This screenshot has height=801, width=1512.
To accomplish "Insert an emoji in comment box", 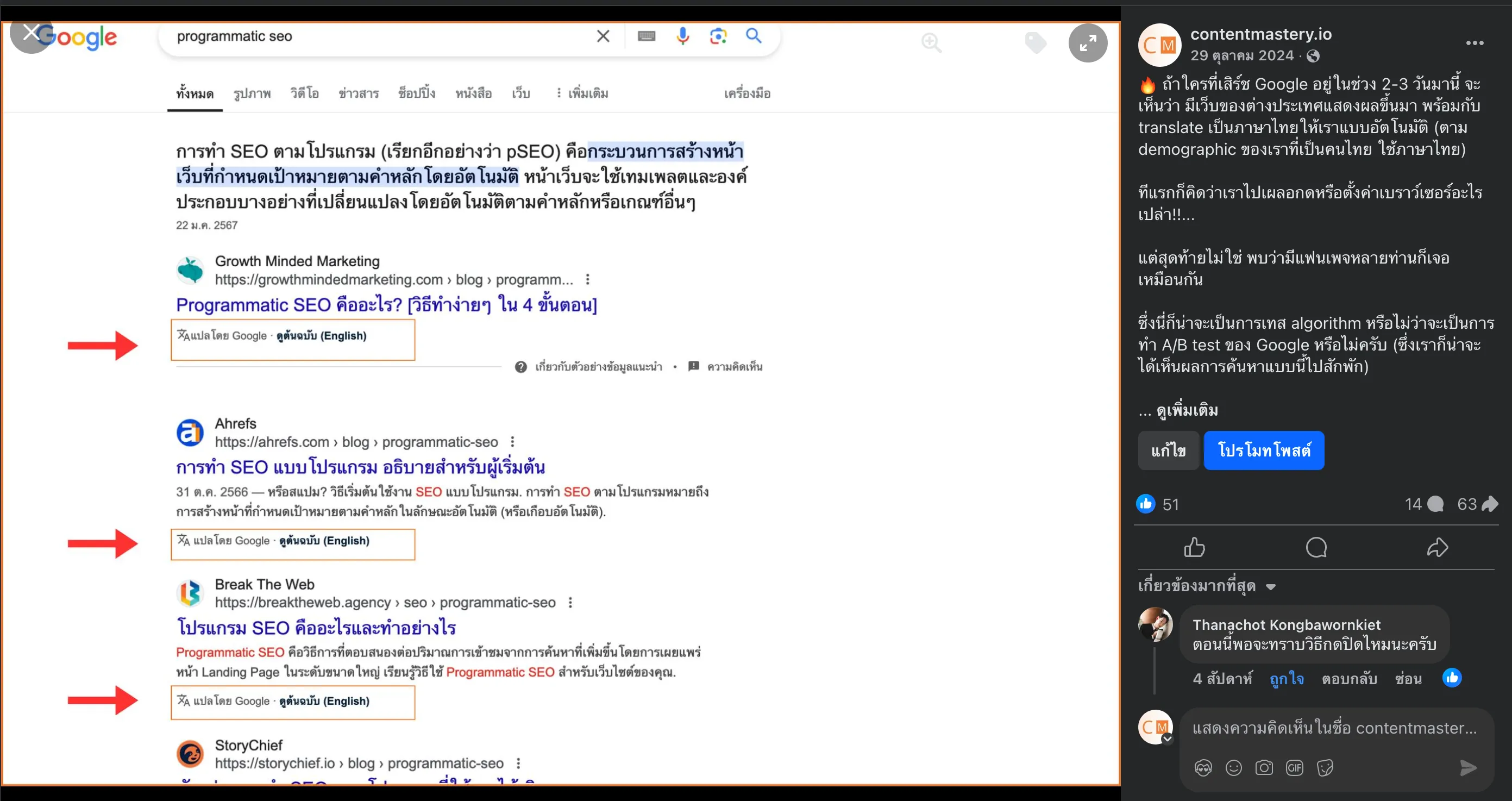I will pyautogui.click(x=1233, y=767).
